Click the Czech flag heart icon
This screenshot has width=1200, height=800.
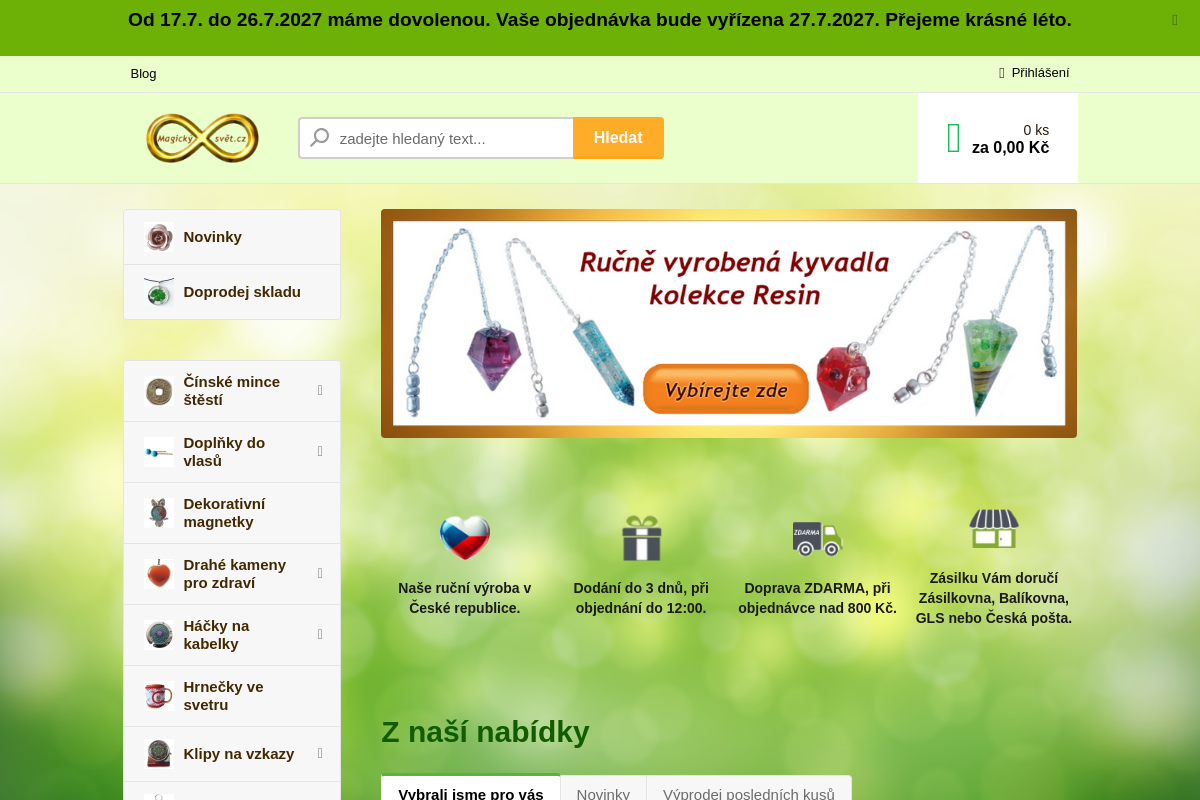465,538
